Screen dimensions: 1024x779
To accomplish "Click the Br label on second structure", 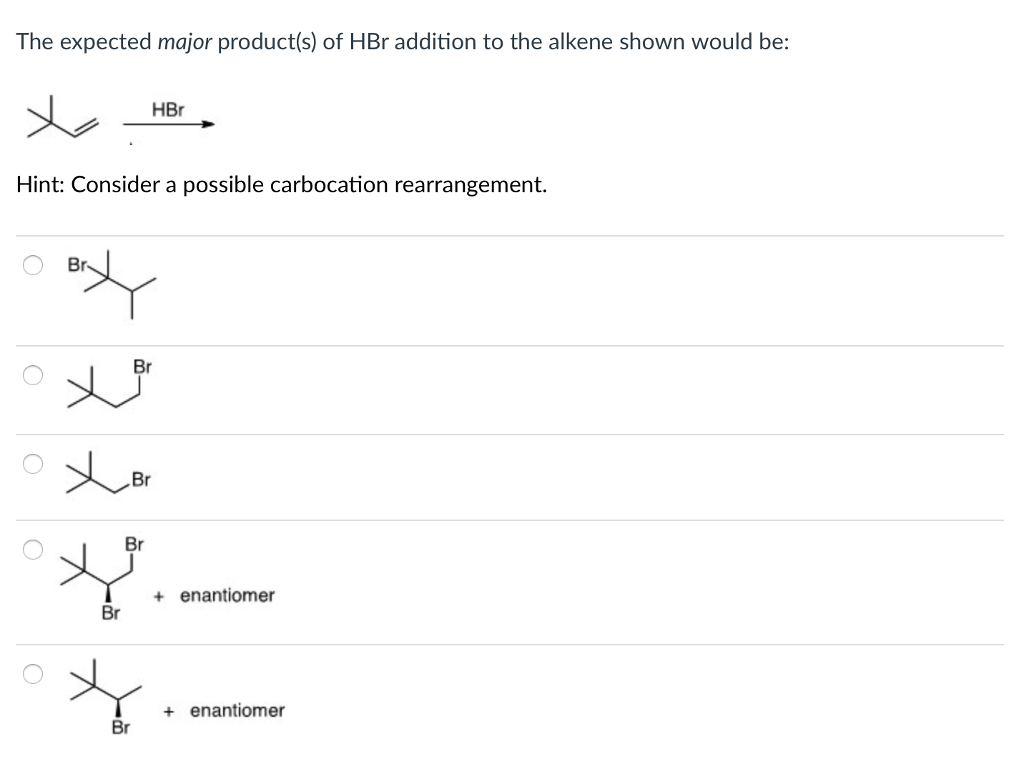I will coord(143,366).
